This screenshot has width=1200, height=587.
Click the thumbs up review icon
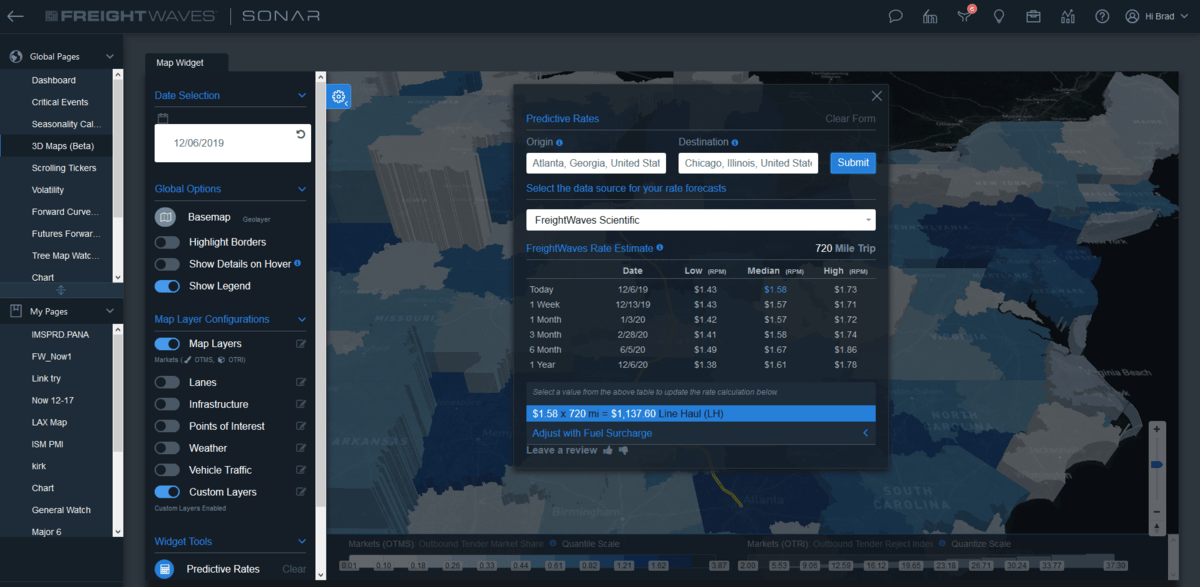[x=607, y=450]
